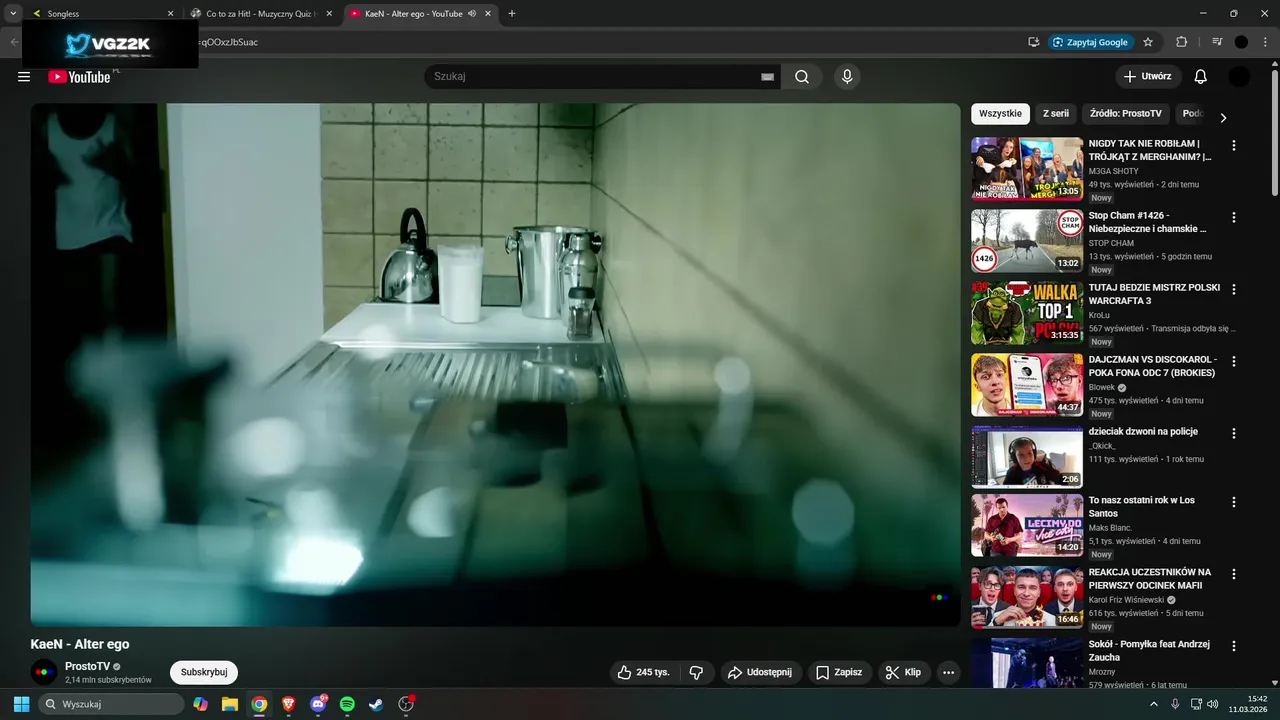Open Steam from the taskbar

click(376, 704)
